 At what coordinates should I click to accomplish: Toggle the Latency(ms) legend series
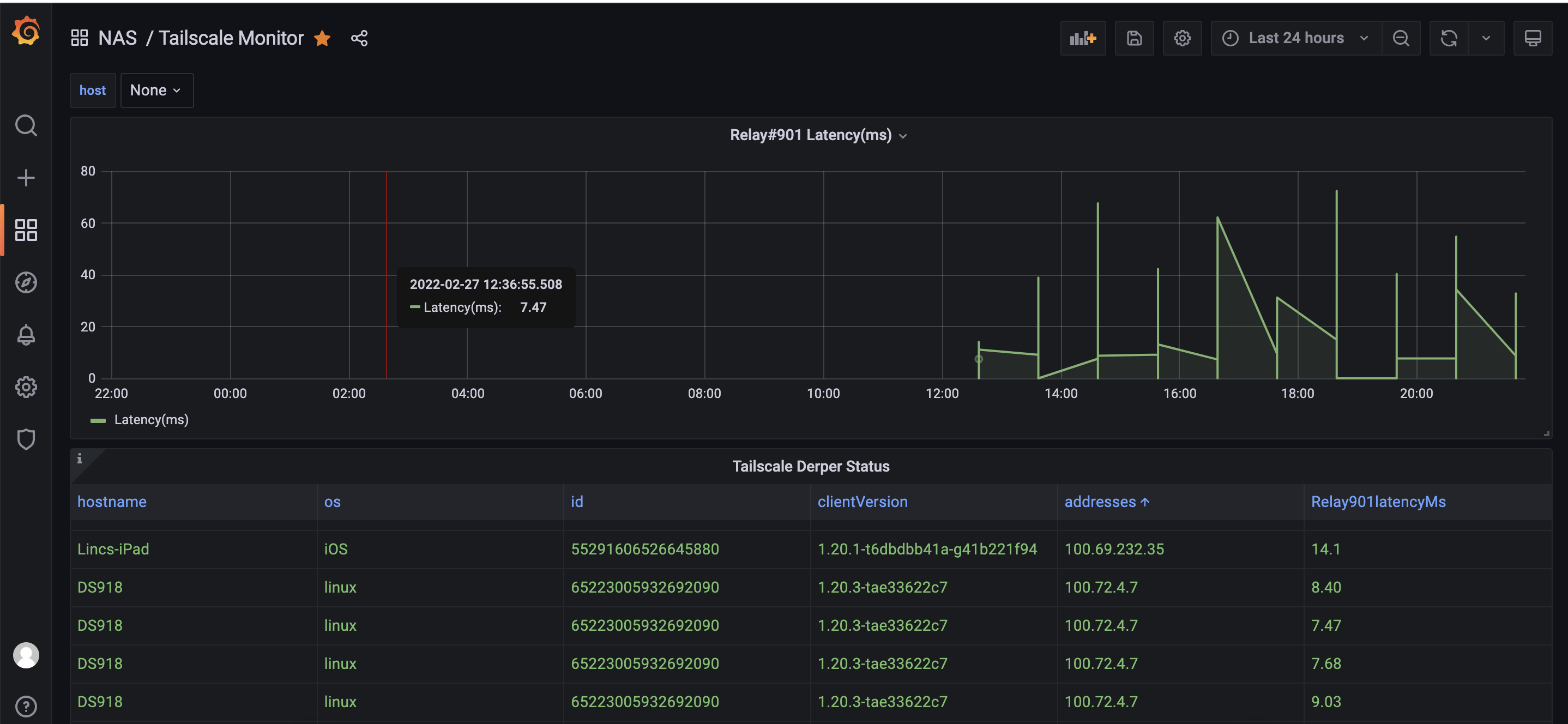[151, 420]
